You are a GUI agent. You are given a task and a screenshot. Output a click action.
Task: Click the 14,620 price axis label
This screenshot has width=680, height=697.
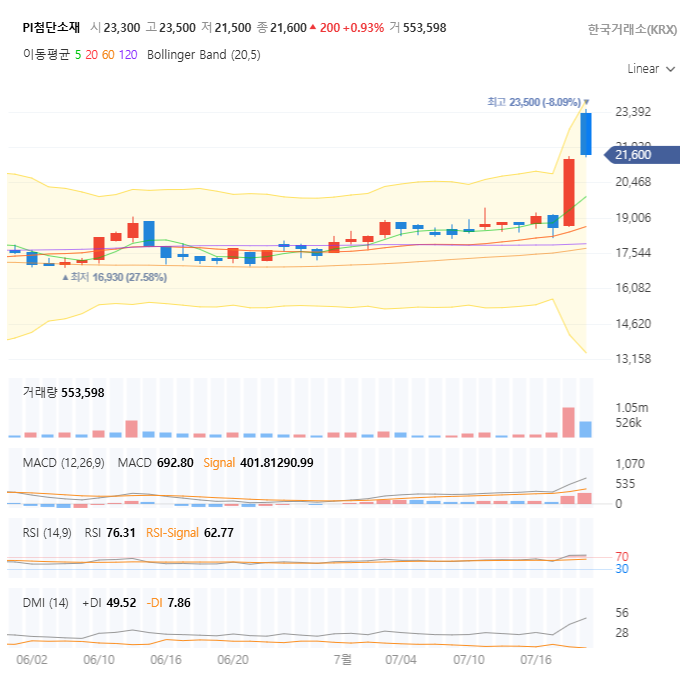[x=633, y=324]
